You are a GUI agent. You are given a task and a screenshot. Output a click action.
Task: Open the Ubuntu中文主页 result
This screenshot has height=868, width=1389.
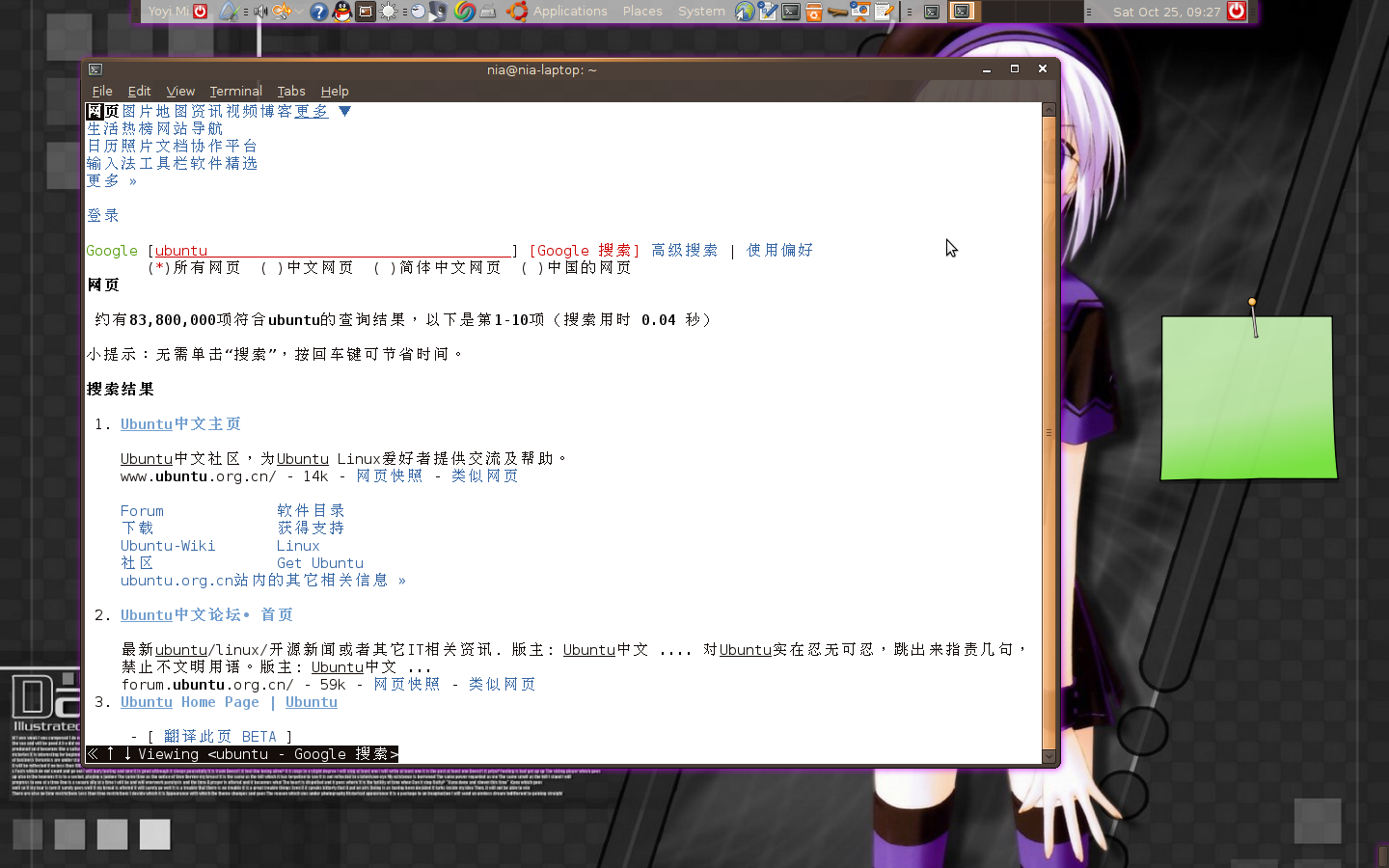[x=180, y=424]
